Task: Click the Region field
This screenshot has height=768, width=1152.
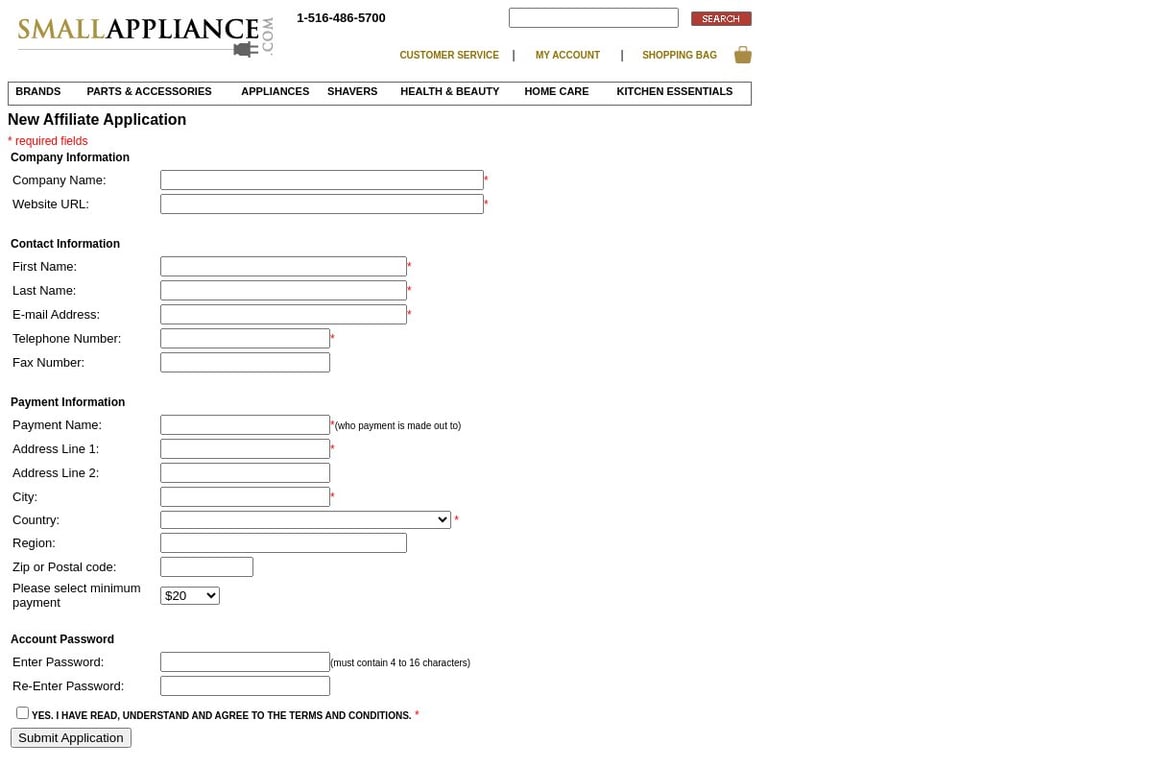Action: click(x=284, y=543)
